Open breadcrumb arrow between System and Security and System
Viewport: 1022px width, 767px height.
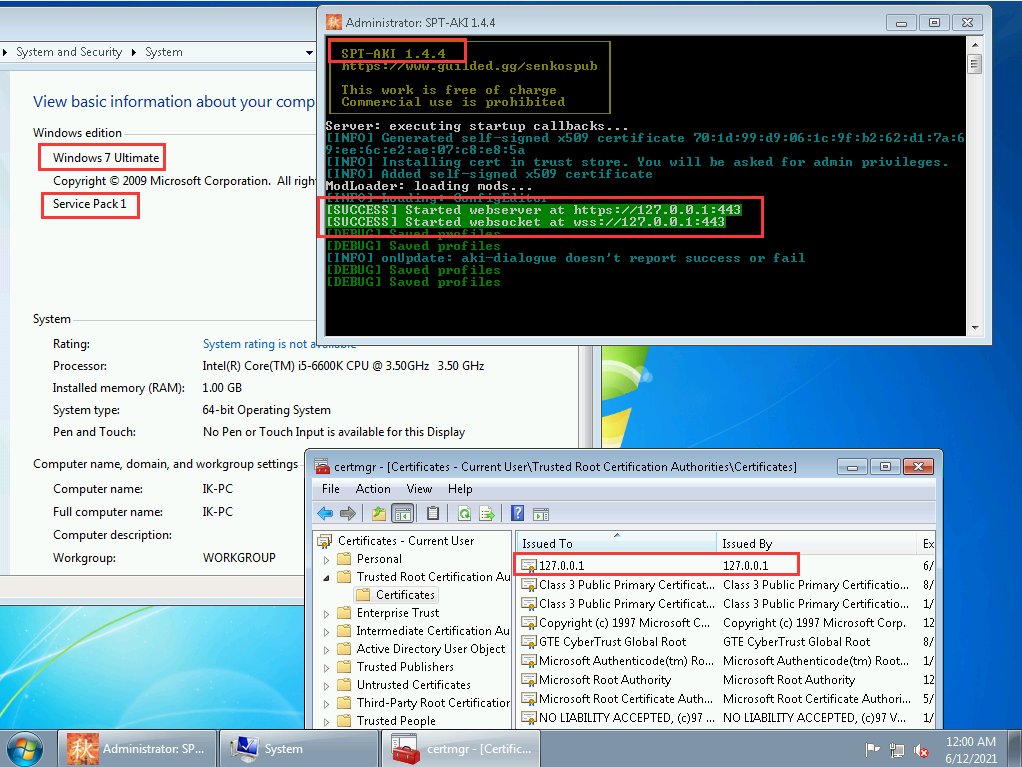pos(134,52)
